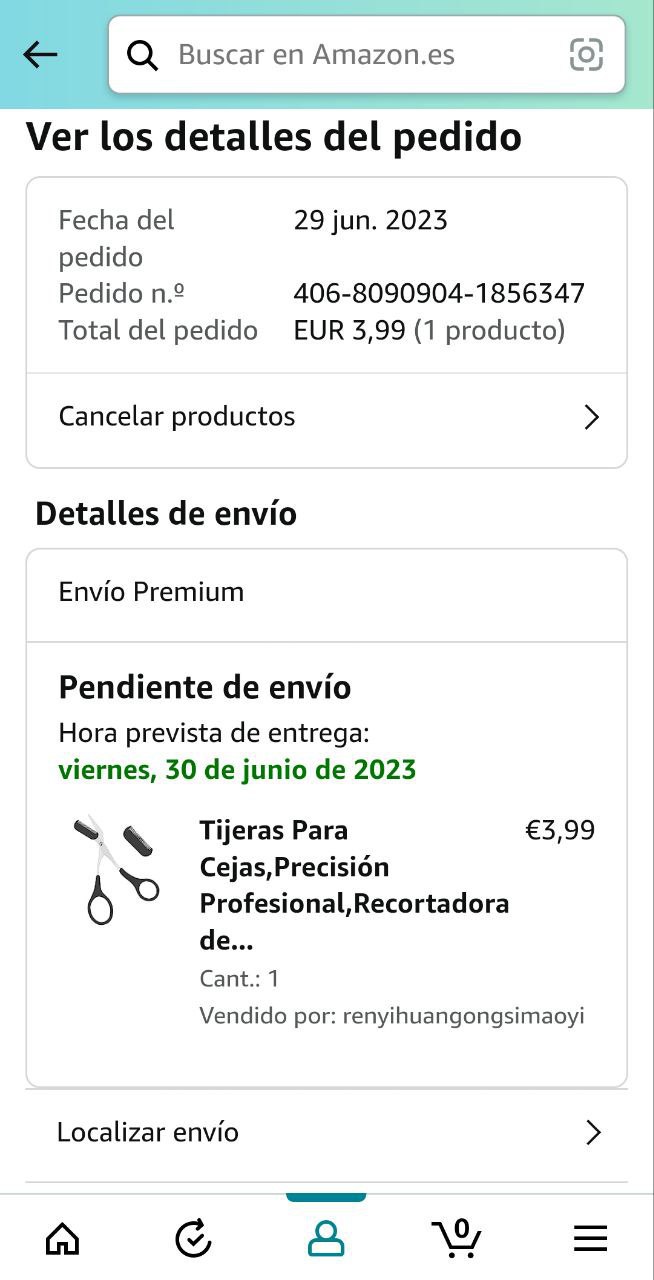The height and width of the screenshot is (1280, 654).
Task: Tap the eyebrow scissors product thumbnail
Action: [x=116, y=868]
